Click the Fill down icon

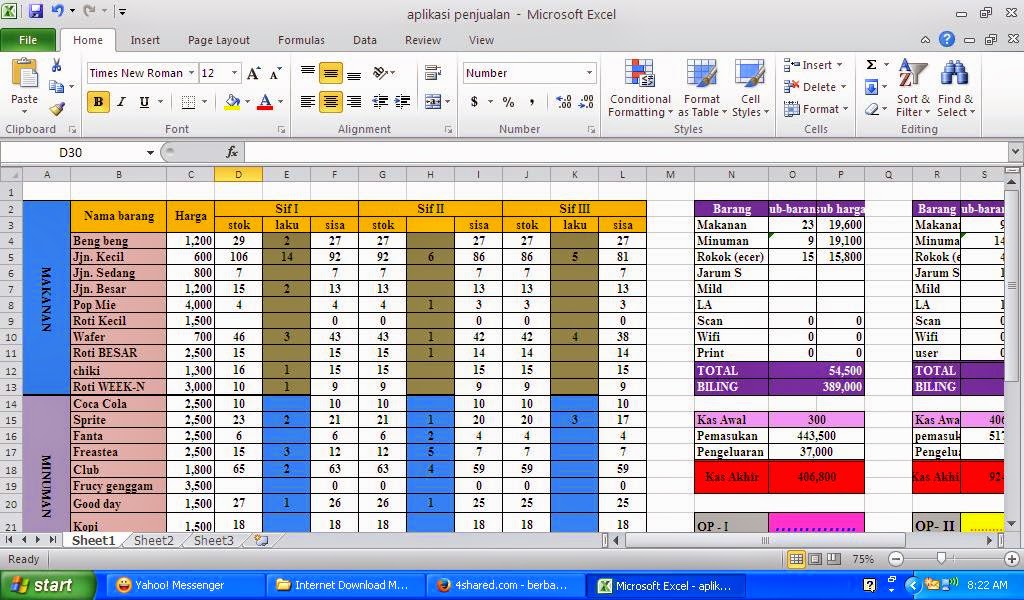pyautogui.click(x=871, y=87)
